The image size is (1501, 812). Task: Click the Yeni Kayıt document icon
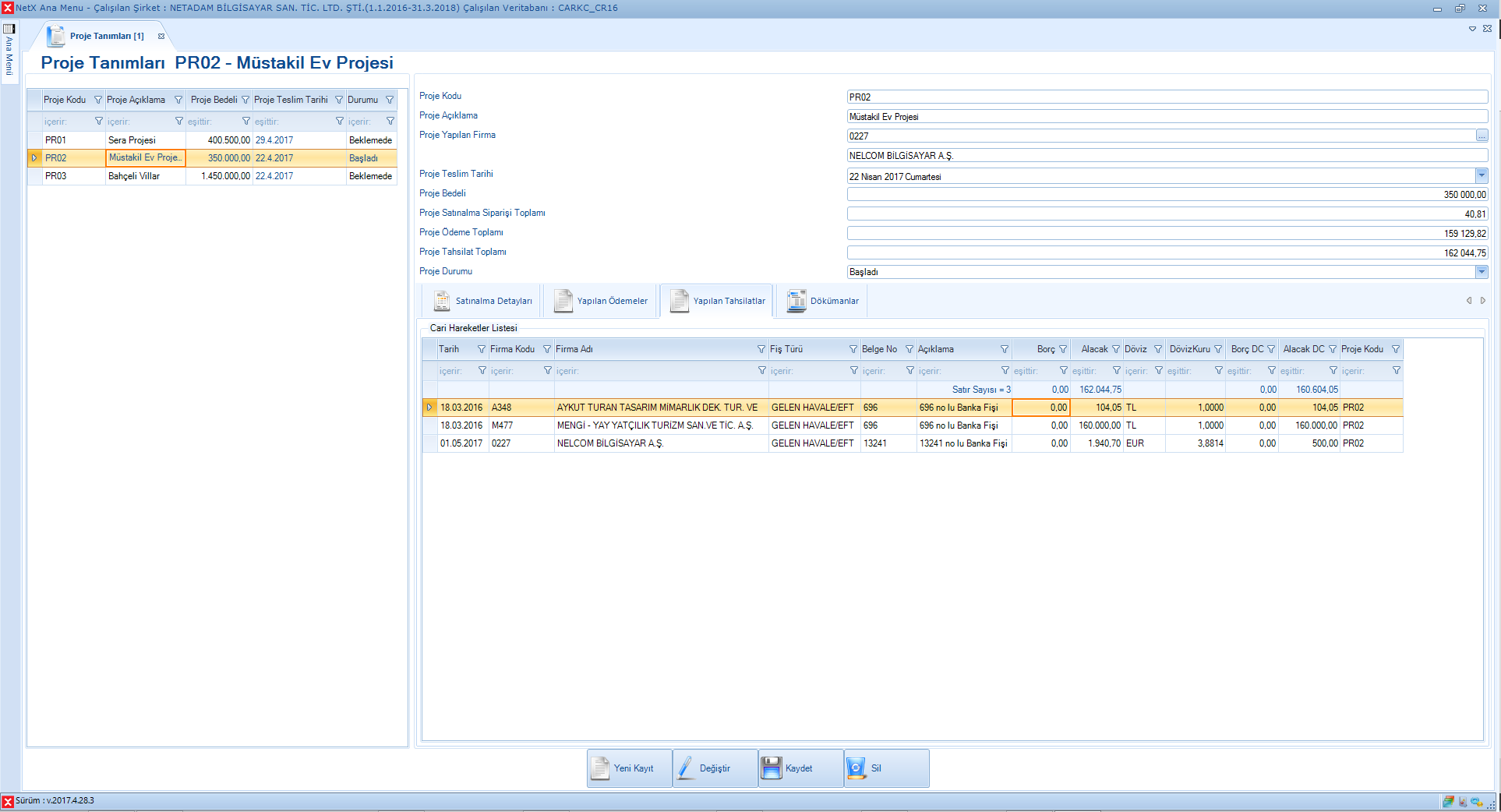pos(600,768)
